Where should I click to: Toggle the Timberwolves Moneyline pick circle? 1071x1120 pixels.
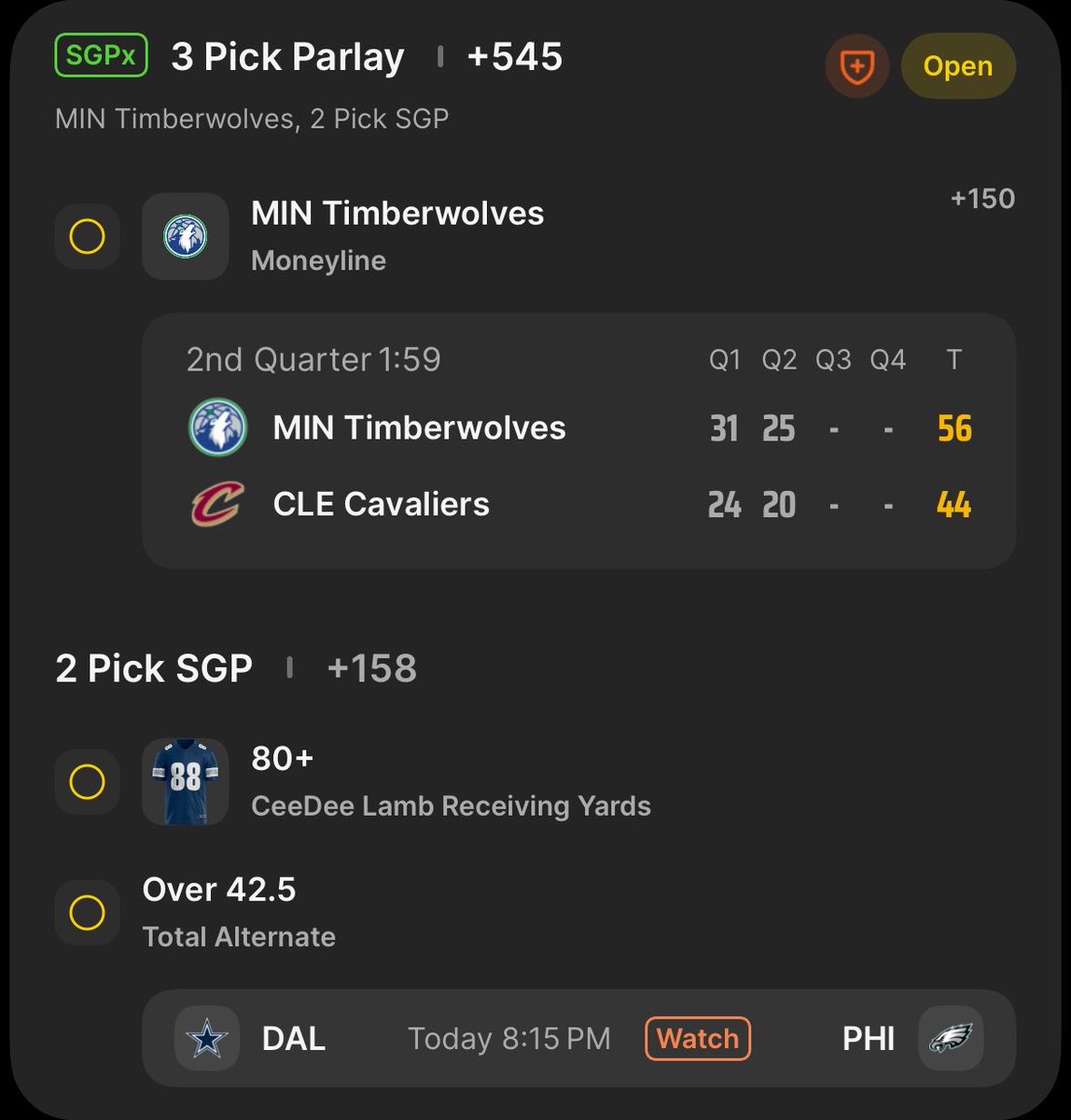point(88,237)
